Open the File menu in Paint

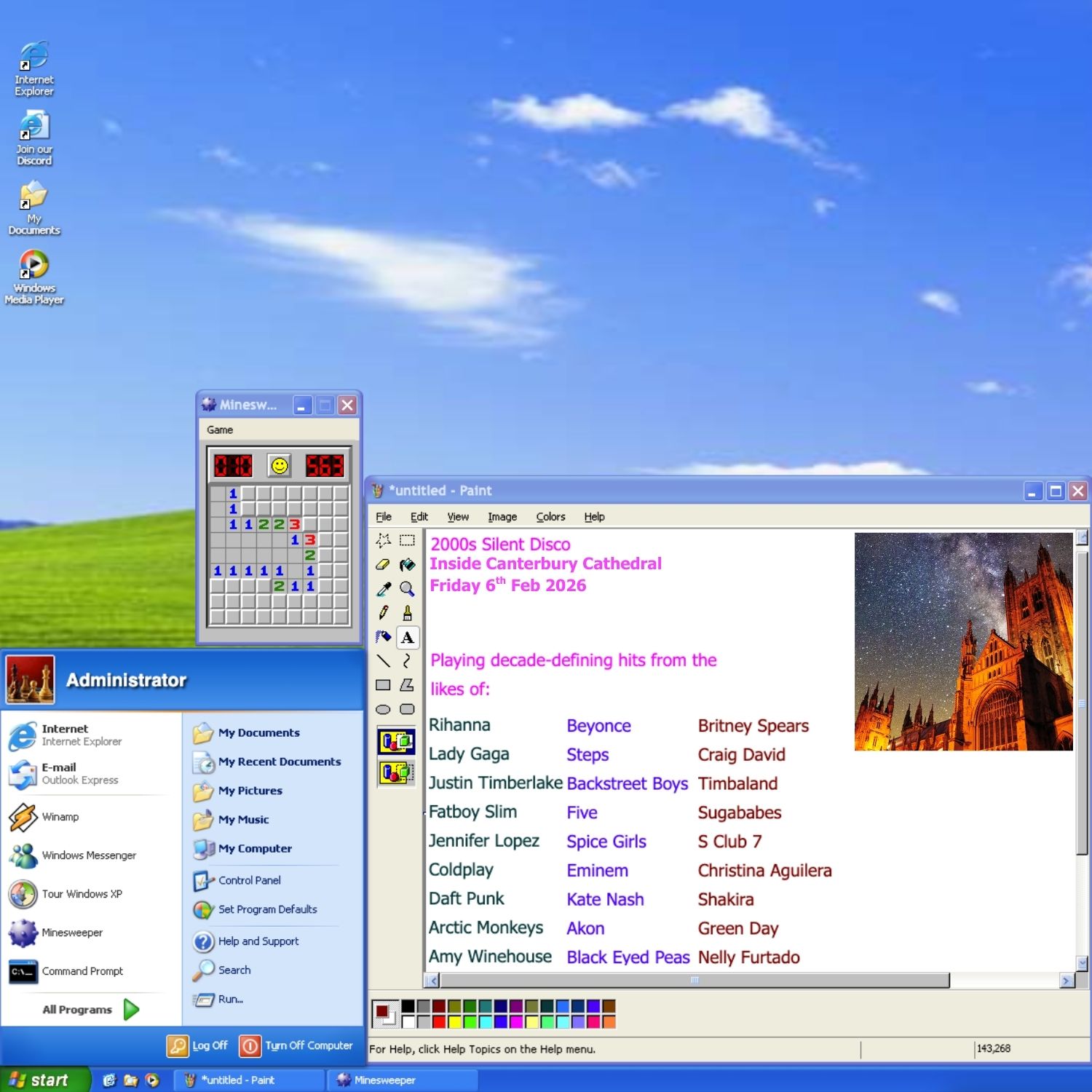tap(384, 517)
